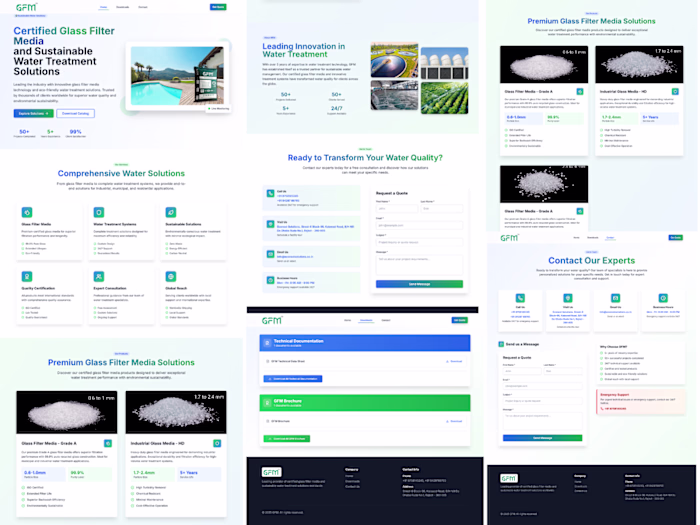Image resolution: width=700 pixels, height=525 pixels.
Task: Click the Email Us envelope icon in the quote section
Action: click(x=271, y=254)
